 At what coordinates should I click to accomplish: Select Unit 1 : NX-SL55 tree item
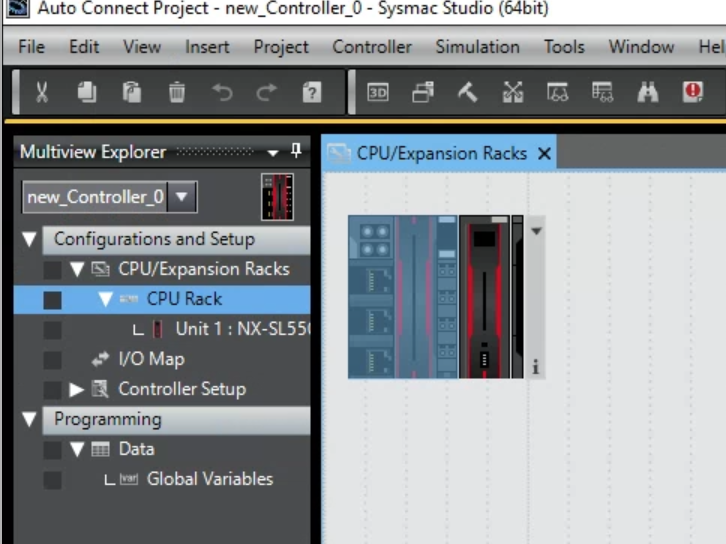(243, 329)
